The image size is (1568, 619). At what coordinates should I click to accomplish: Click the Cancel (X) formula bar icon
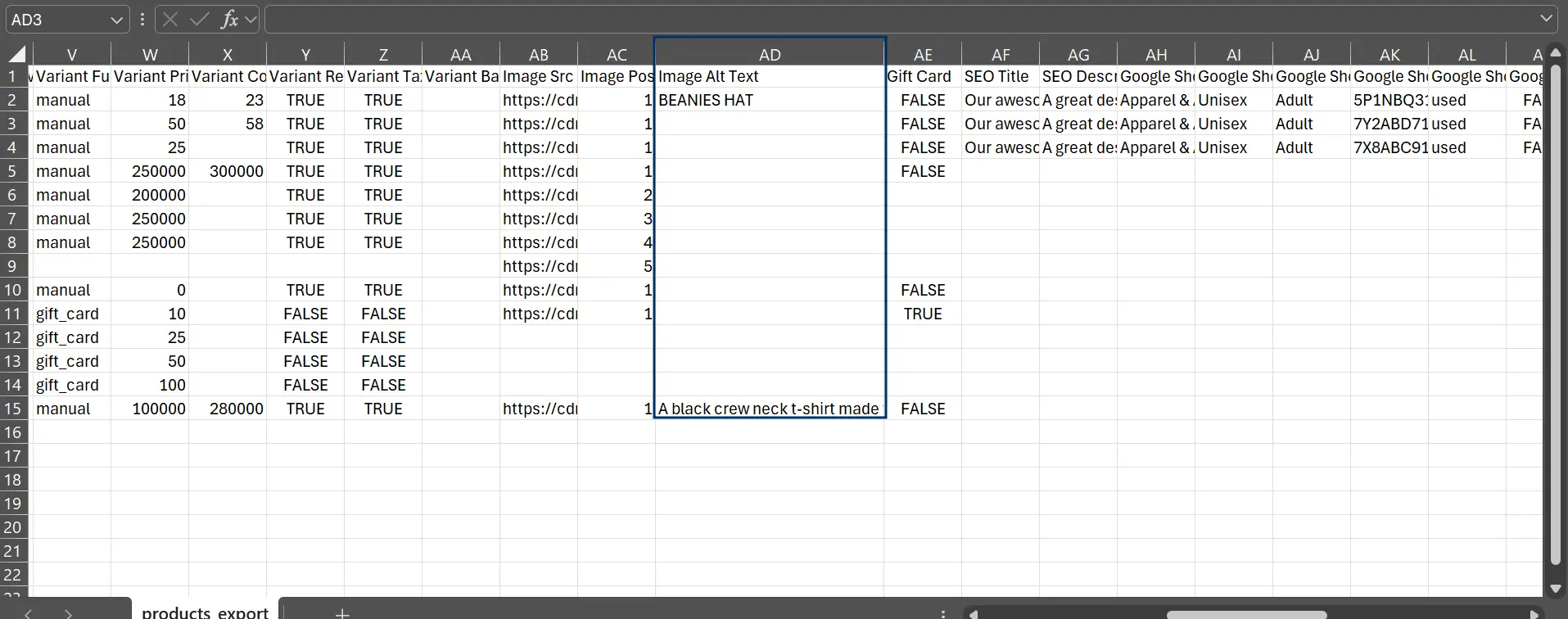coord(170,20)
